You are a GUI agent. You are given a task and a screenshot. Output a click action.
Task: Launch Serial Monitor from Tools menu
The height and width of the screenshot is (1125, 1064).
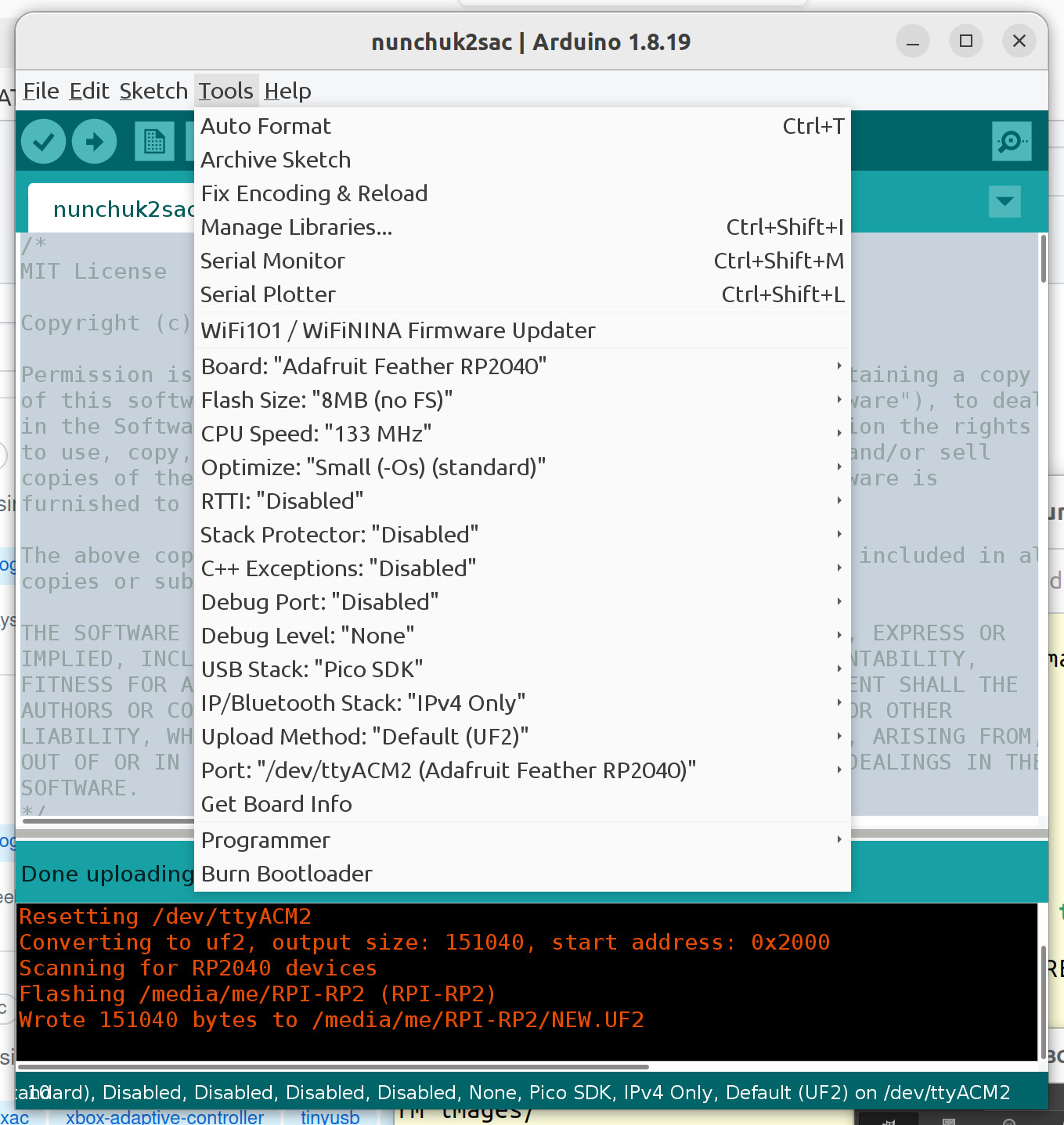[522, 261]
